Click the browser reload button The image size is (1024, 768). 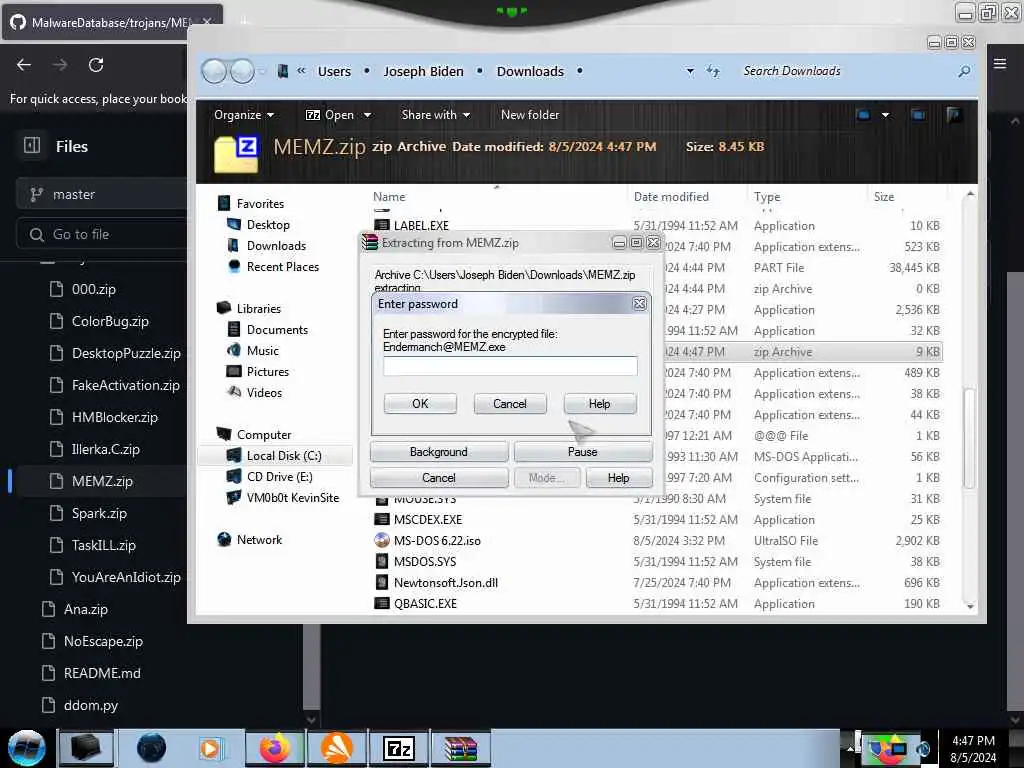[96, 65]
